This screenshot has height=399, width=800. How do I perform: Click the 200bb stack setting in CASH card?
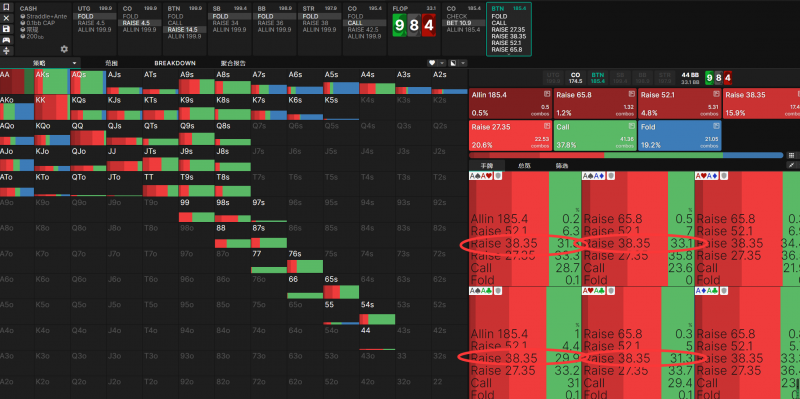coord(33,37)
